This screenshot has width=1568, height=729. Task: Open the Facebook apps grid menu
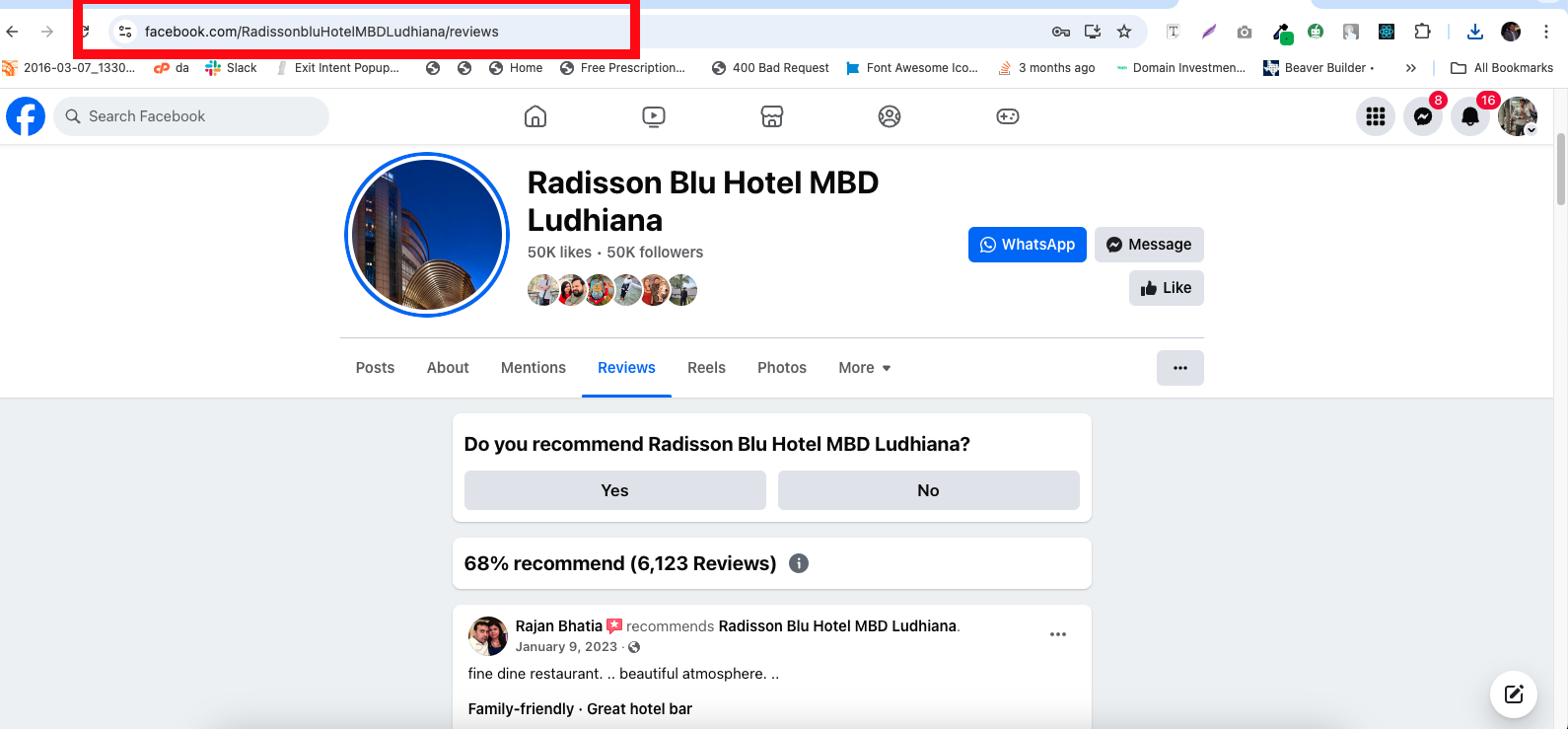tap(1376, 116)
